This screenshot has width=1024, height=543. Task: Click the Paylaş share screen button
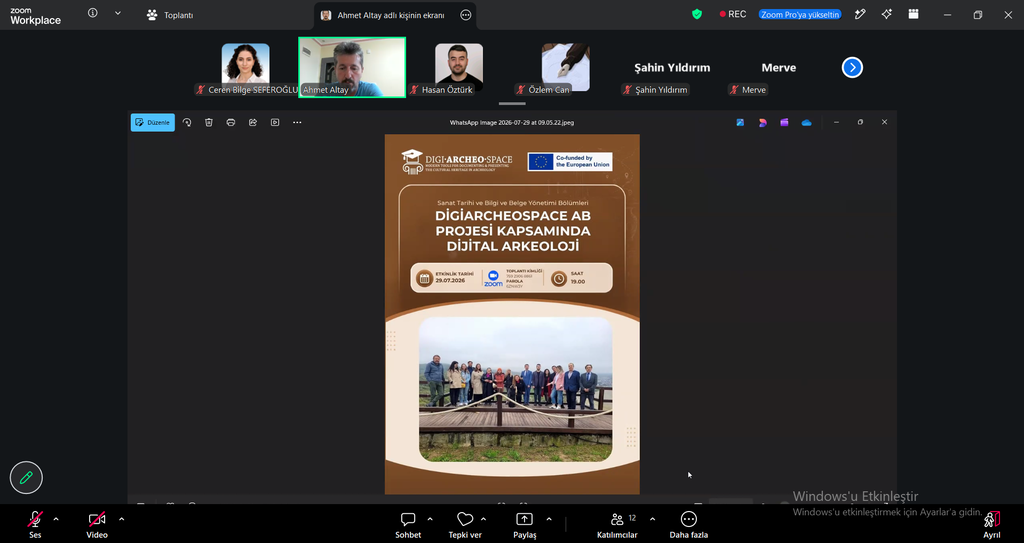524,525
